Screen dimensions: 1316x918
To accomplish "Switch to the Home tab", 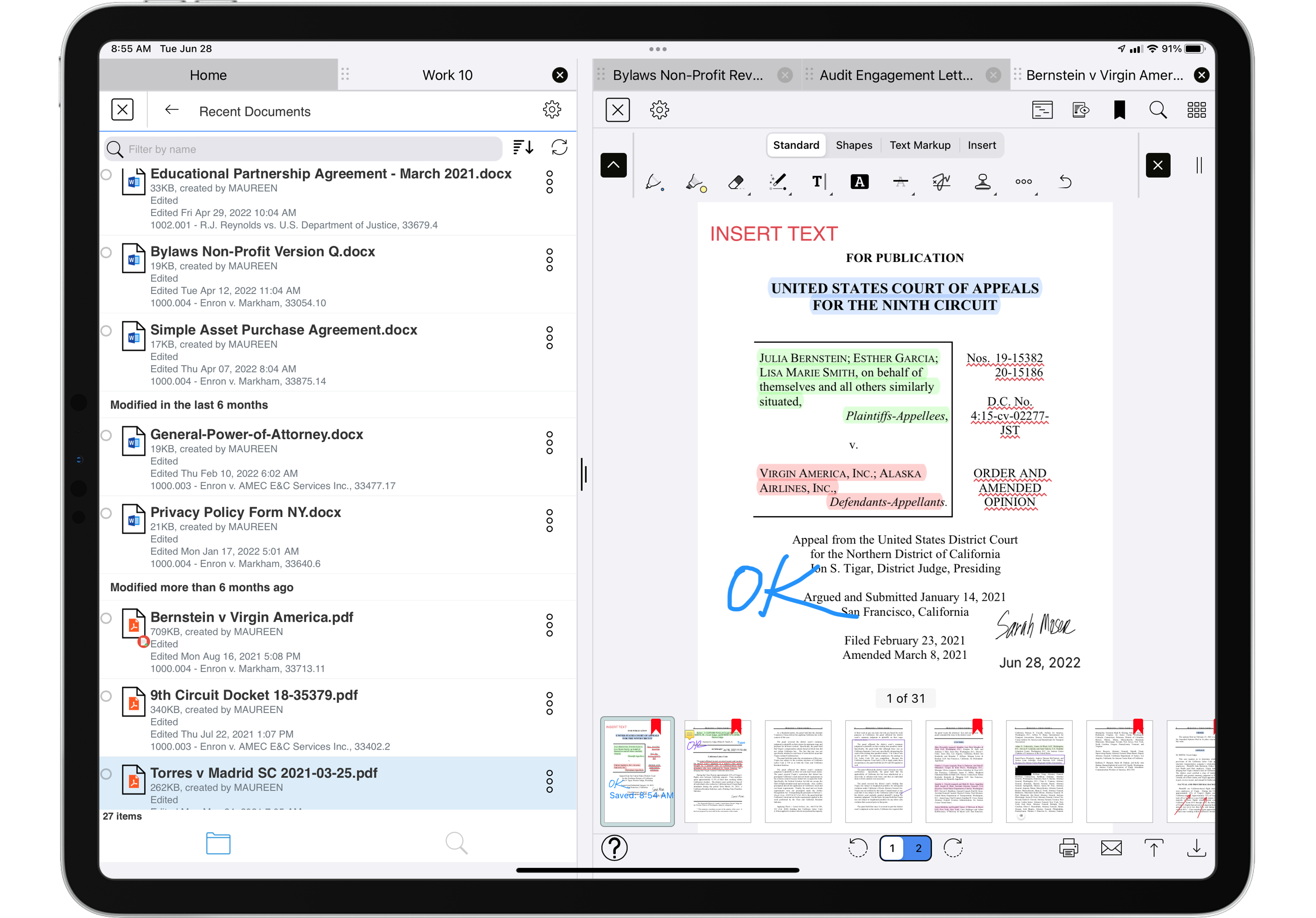I will [x=209, y=75].
